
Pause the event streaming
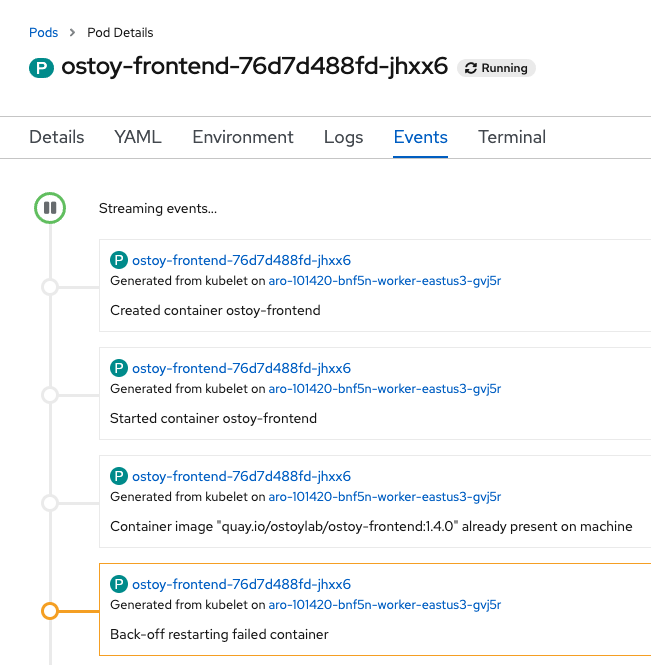tap(49, 208)
